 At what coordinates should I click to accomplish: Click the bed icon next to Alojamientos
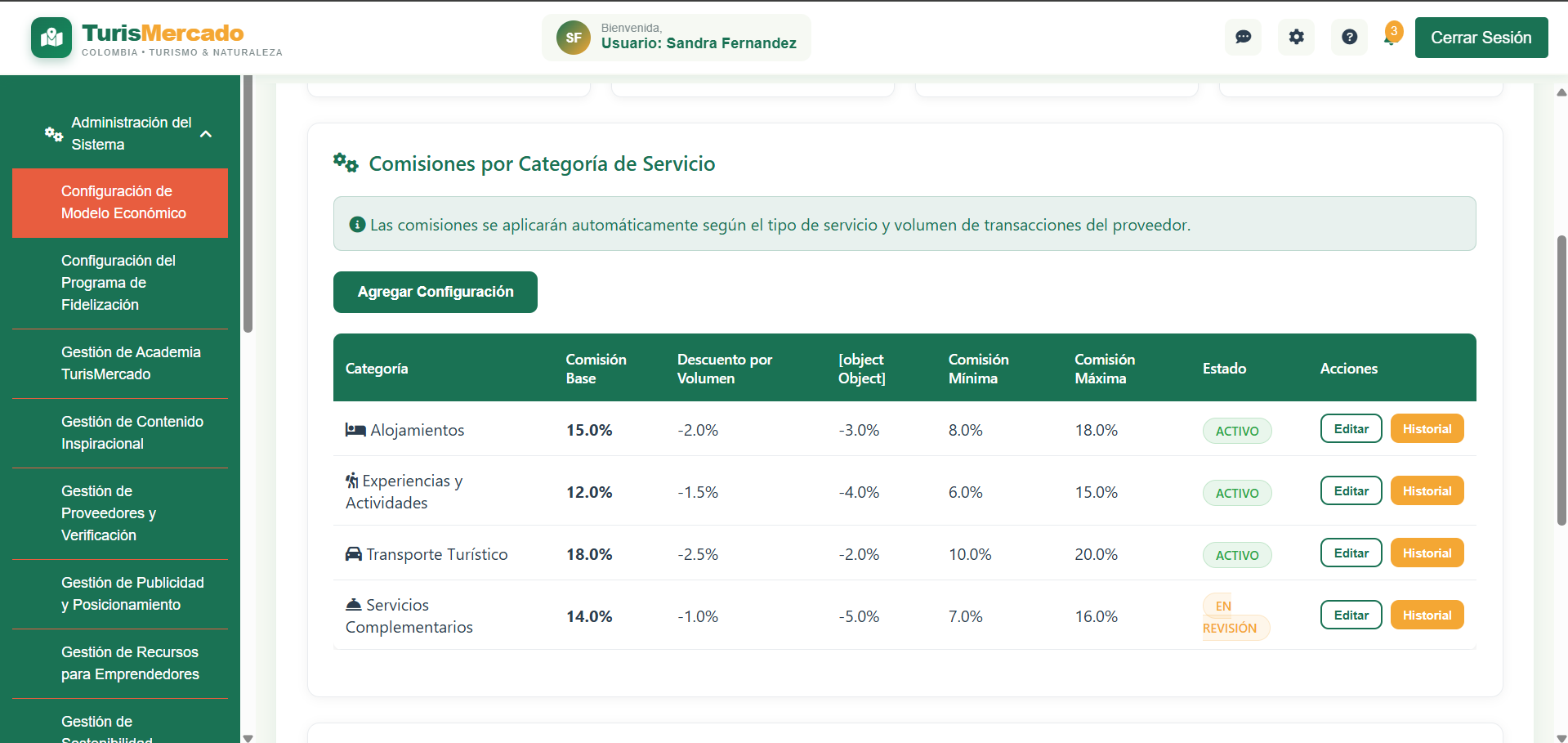[x=354, y=429]
